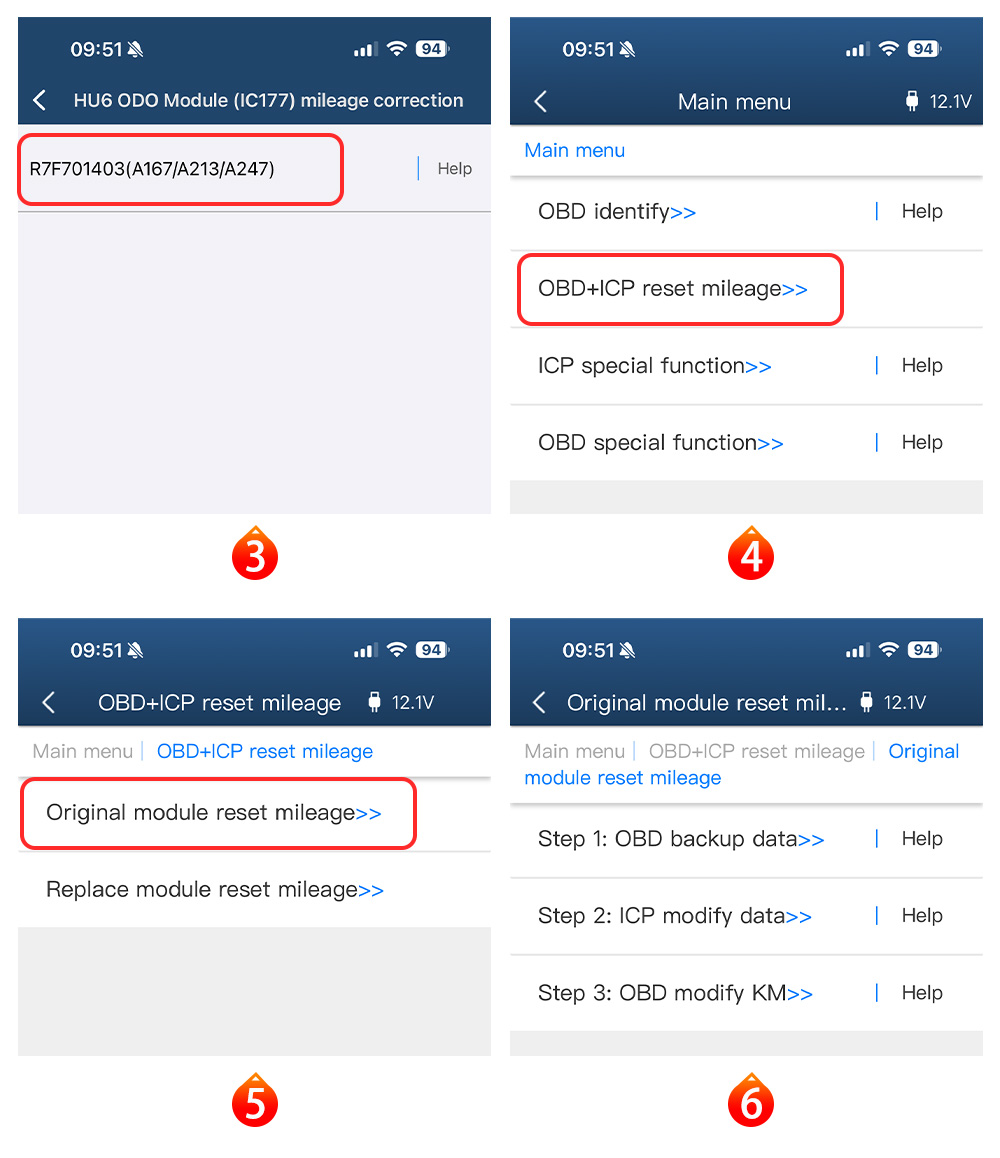Screen dimensions: 1000x1158
Task: Open ICP special function>> entry
Action: (x=654, y=366)
